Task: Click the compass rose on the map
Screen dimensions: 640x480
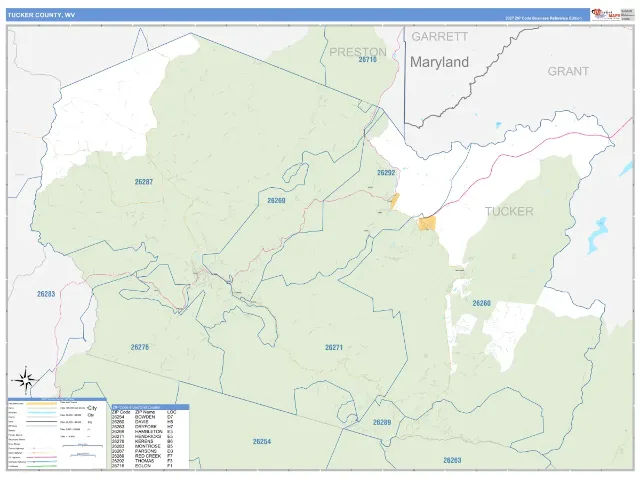Action: point(27,380)
